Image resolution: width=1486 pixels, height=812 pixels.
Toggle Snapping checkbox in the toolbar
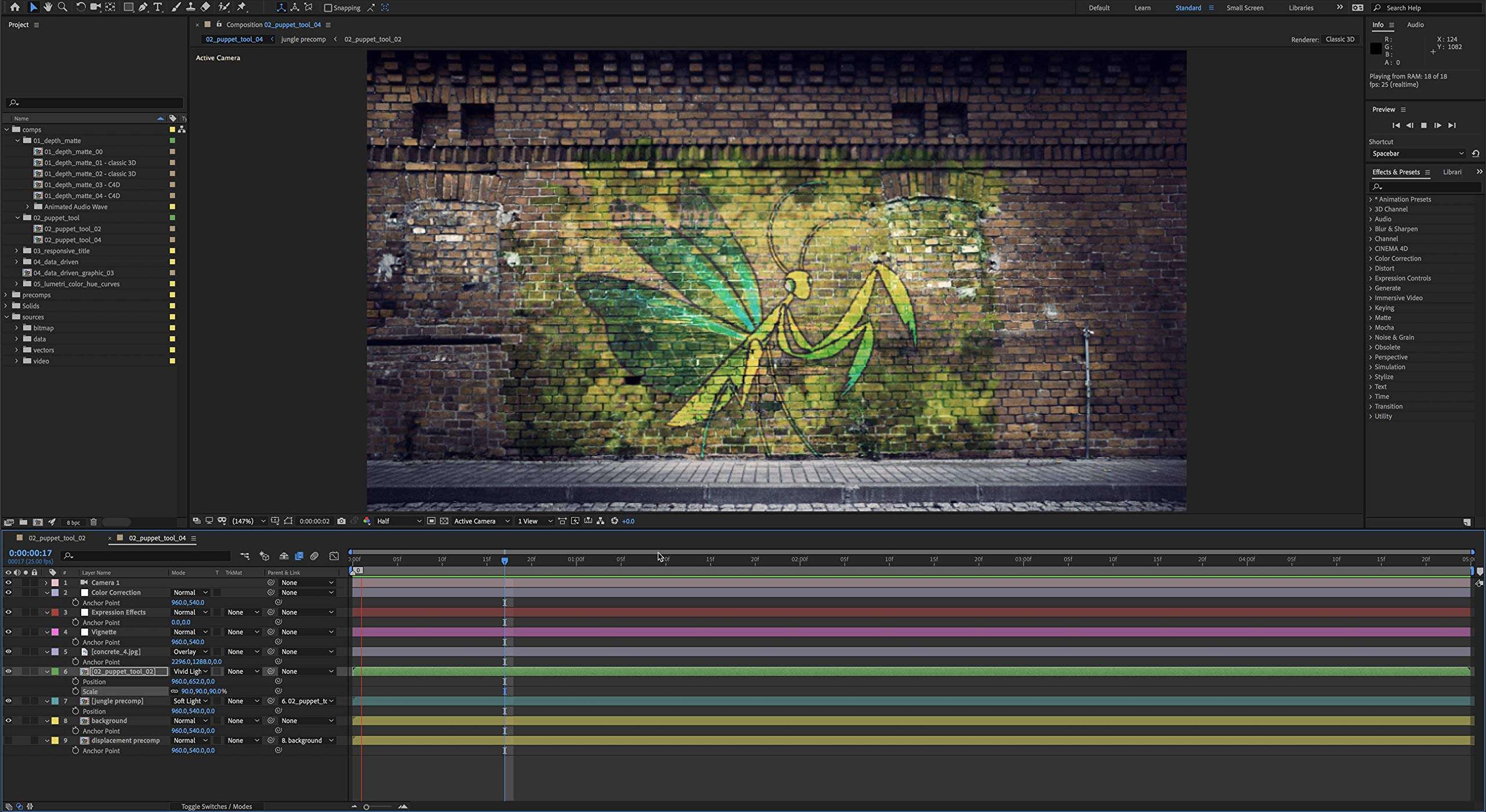coord(328,8)
